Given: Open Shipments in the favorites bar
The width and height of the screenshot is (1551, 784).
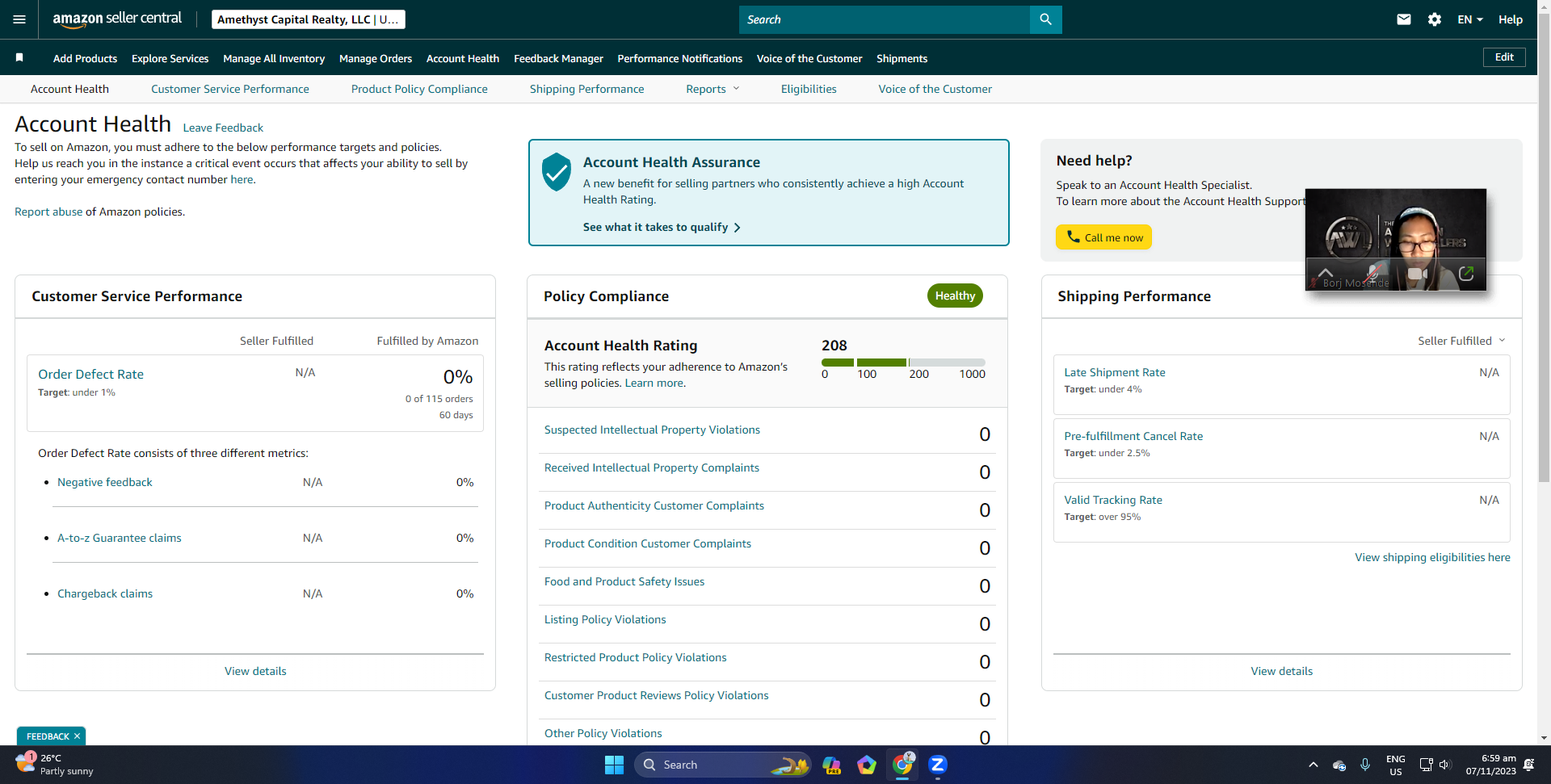Looking at the screenshot, I should coord(902,58).
